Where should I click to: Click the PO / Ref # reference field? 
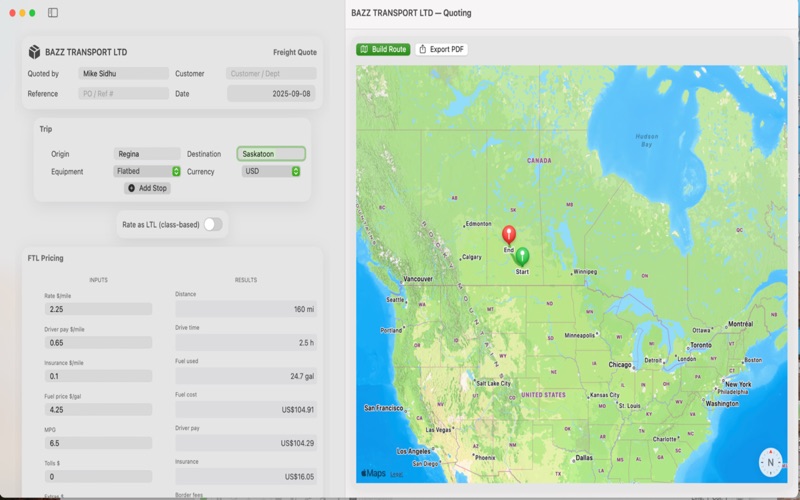(x=123, y=93)
